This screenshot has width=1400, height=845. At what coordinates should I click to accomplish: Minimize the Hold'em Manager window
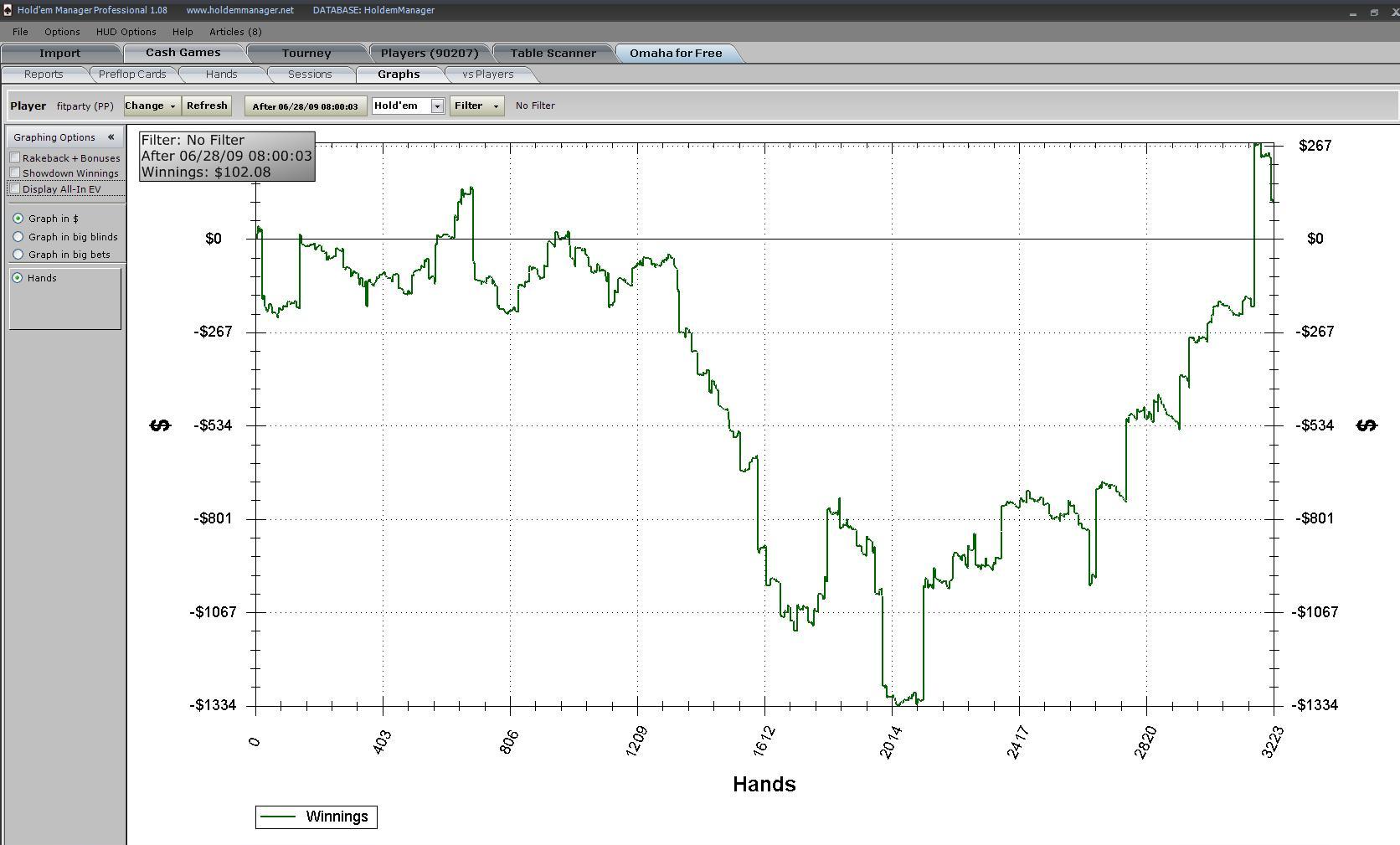tap(1352, 13)
